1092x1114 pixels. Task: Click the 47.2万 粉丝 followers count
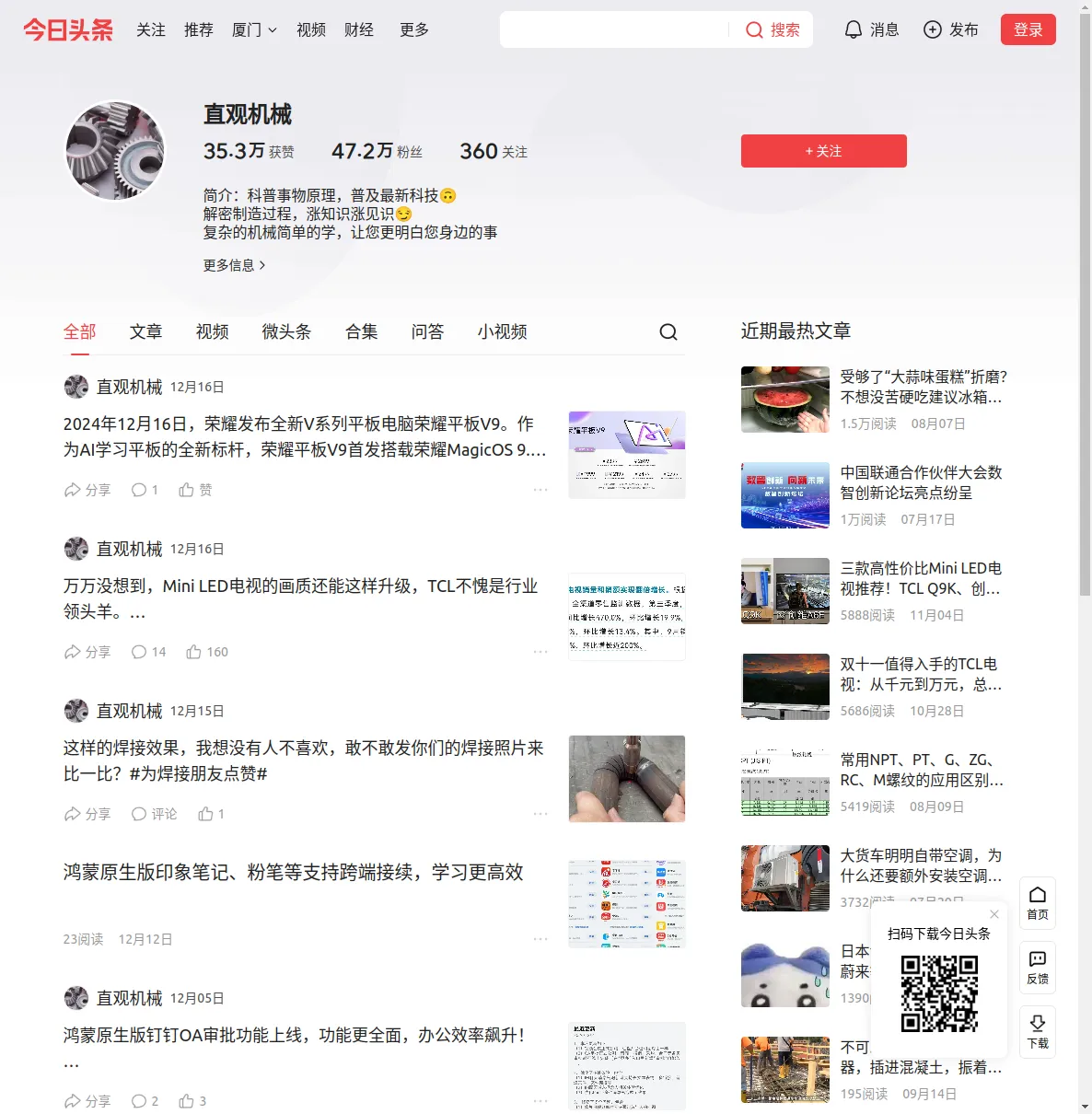pos(378,151)
